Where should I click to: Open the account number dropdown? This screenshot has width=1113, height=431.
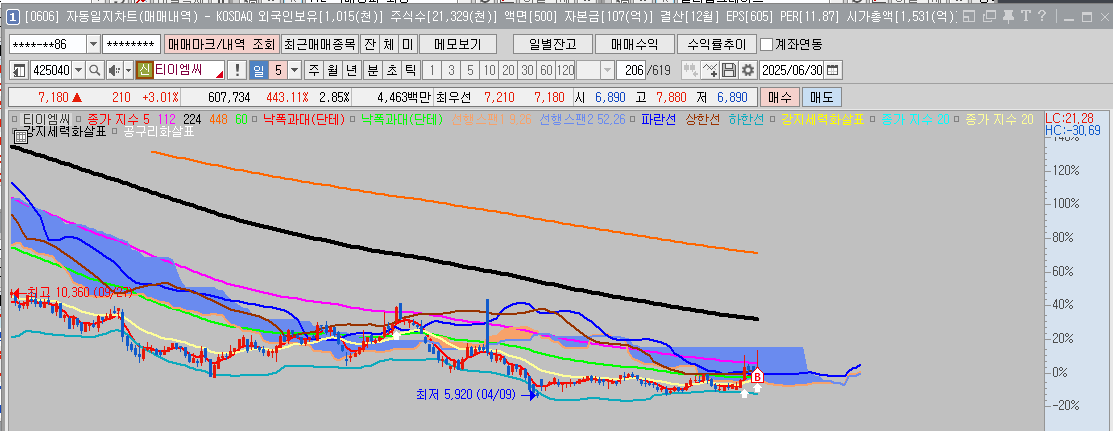click(94, 45)
